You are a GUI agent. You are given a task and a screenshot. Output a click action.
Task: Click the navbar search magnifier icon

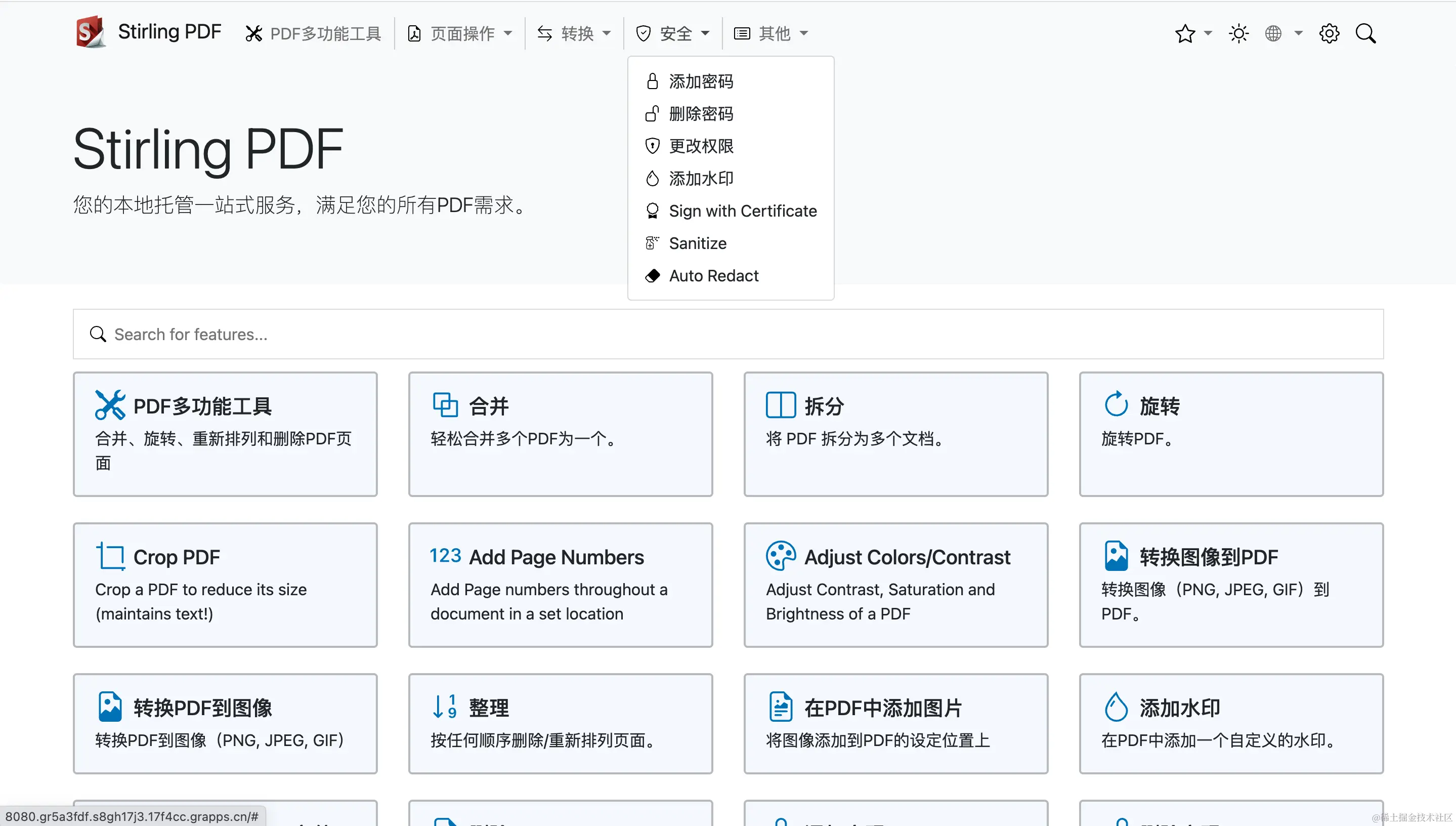[1365, 33]
